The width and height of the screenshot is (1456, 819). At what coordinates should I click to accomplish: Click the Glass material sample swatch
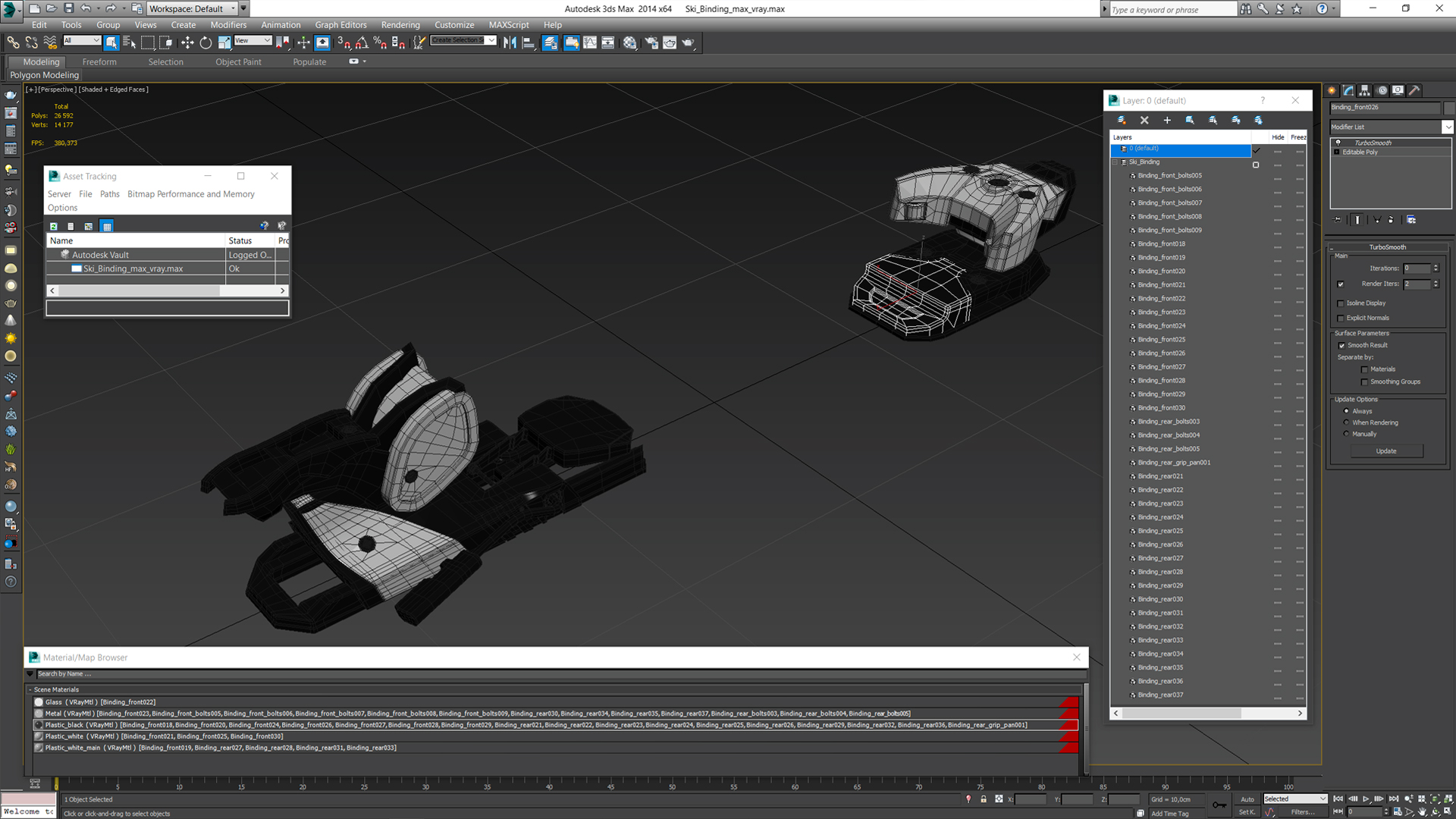click(39, 702)
